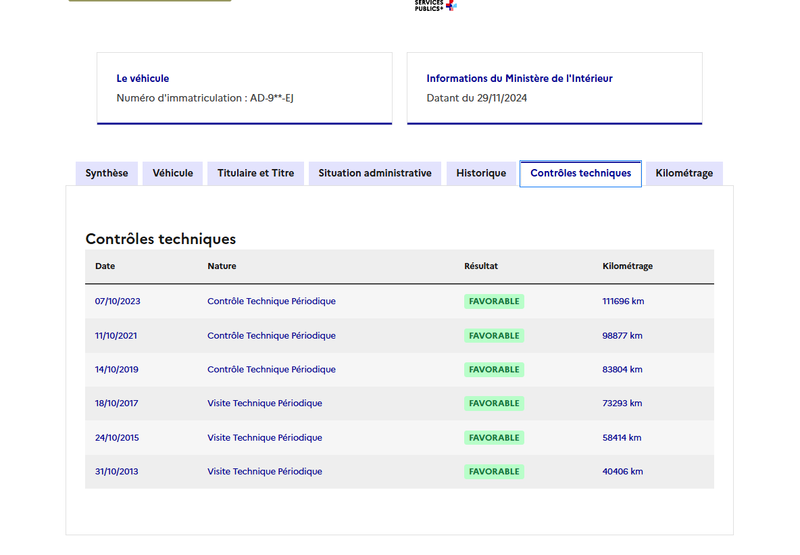The image size is (800, 555).
Task: Select date 11/10/2021 in the table
Action: coord(116,336)
